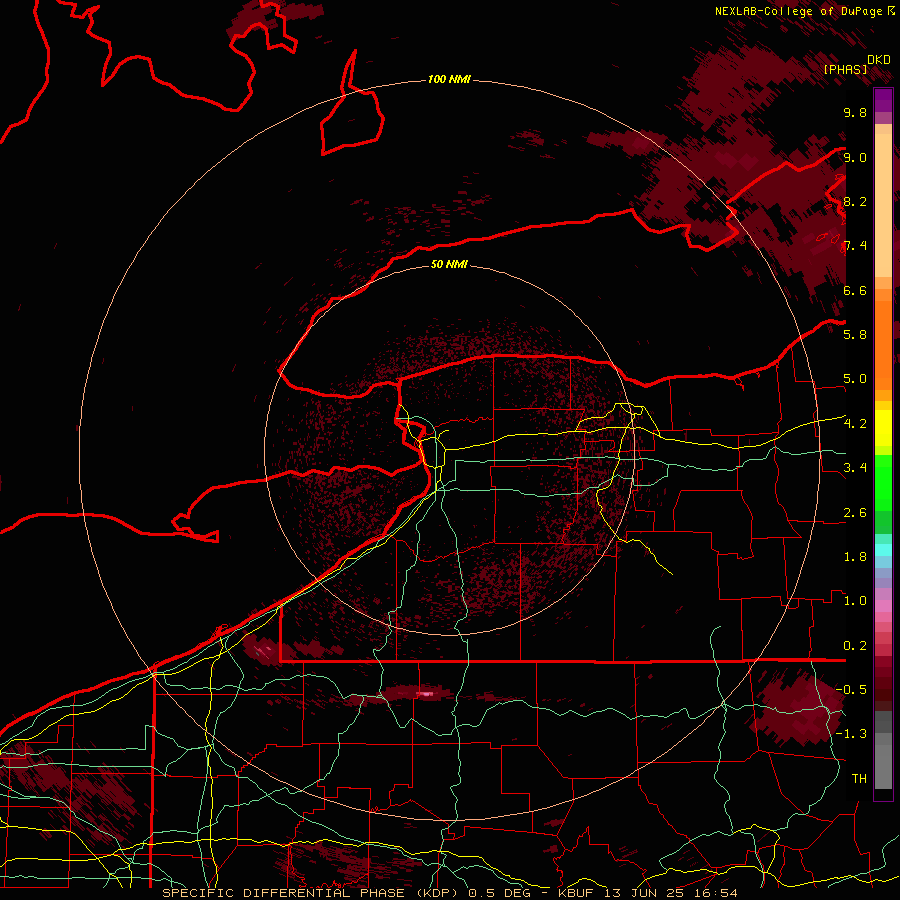Click the 50 NMI range ring label
900x900 pixels.
[x=449, y=264]
